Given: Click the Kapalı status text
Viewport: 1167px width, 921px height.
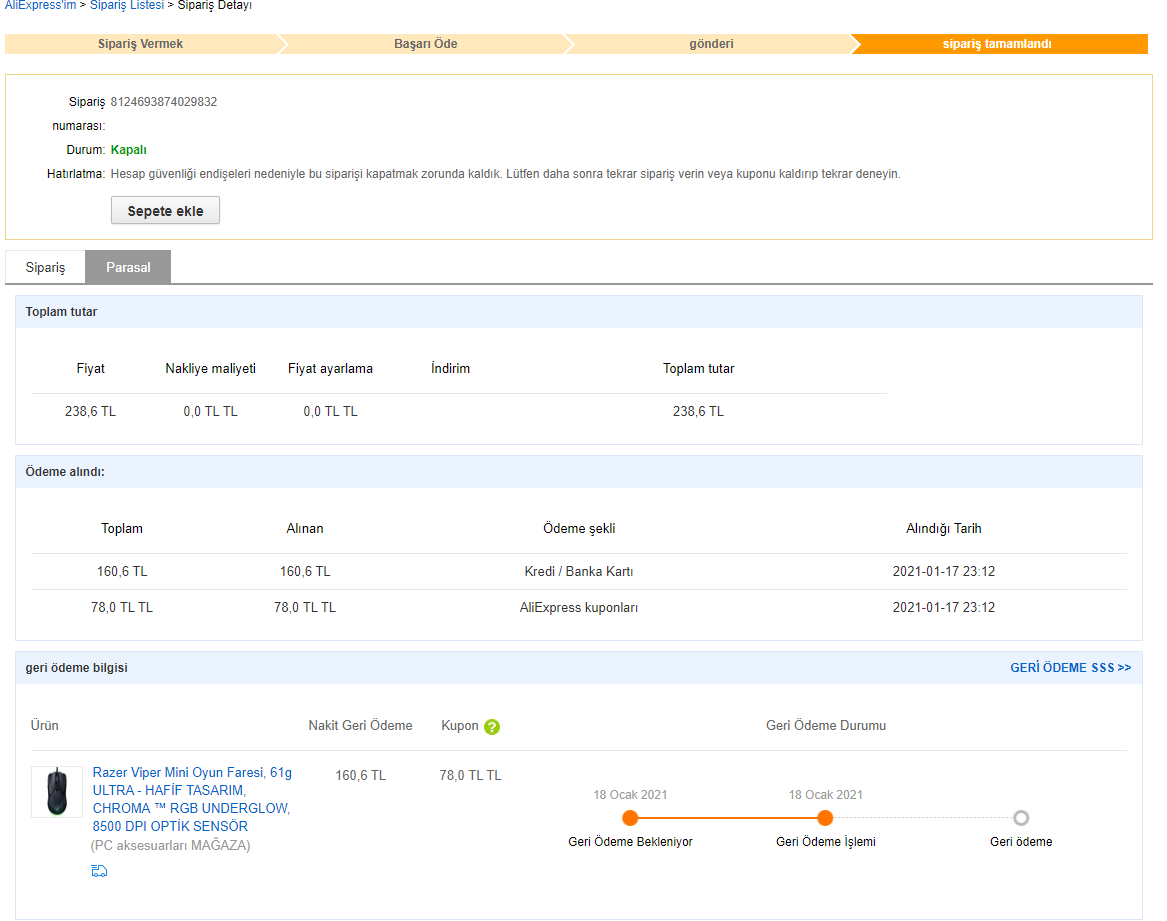Looking at the screenshot, I should [129, 150].
